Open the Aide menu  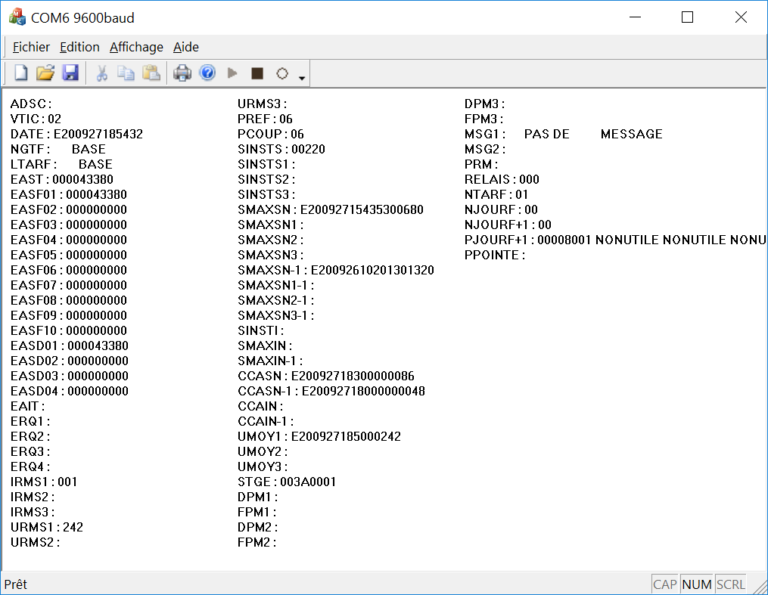186,47
